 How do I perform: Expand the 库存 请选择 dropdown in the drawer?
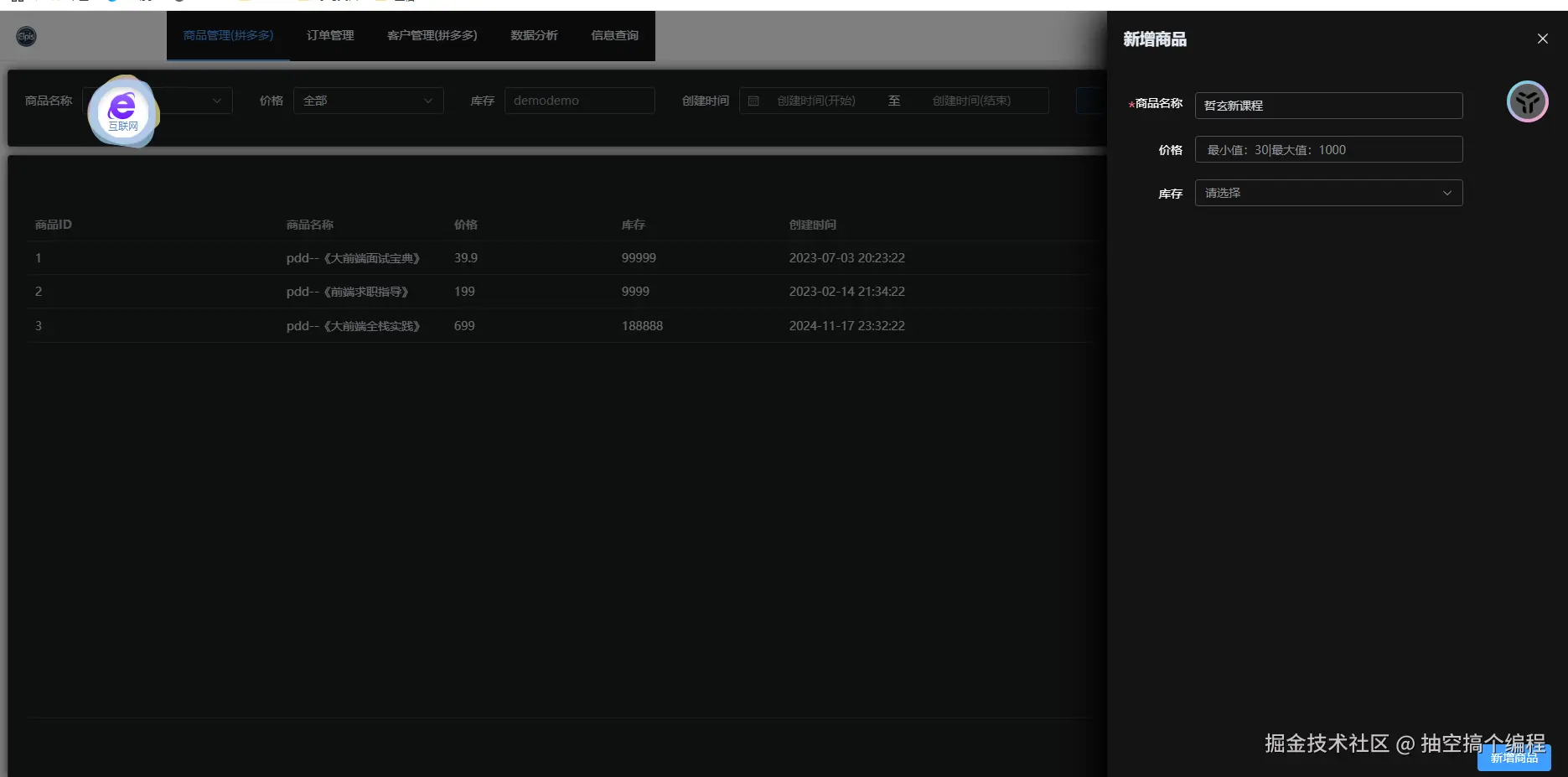coord(1328,193)
